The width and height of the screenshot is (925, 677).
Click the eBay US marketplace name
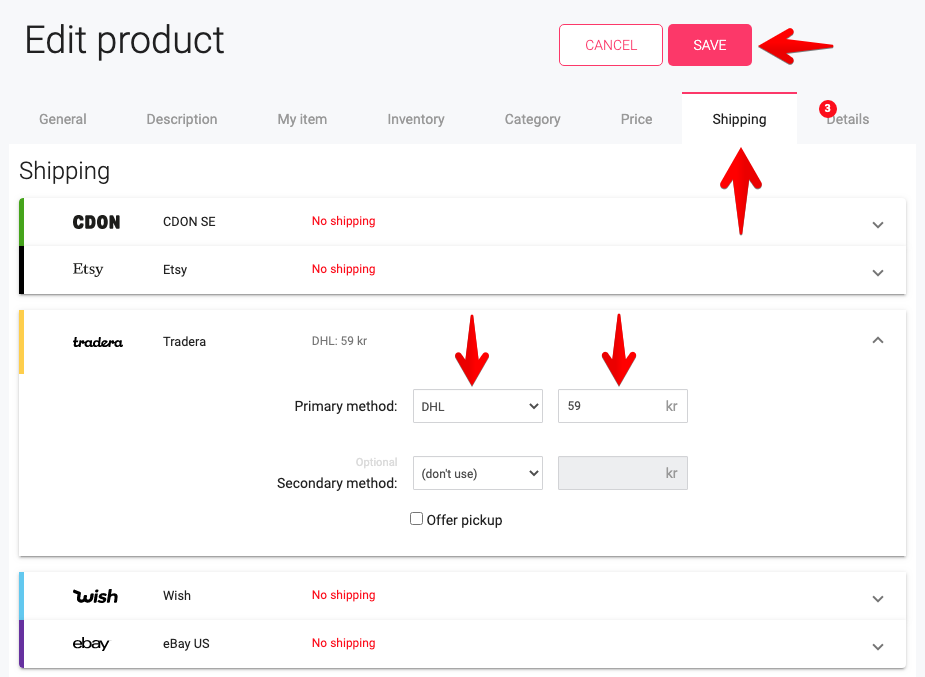point(186,643)
